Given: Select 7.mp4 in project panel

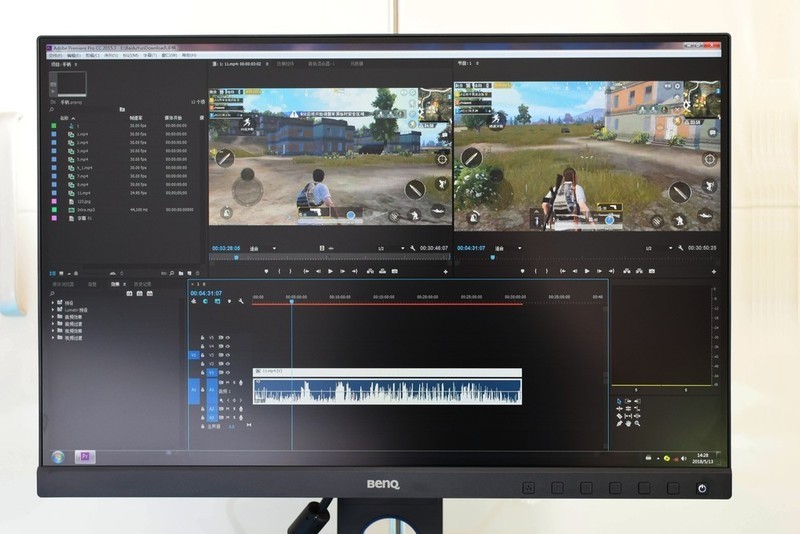Looking at the screenshot, I should (x=83, y=176).
